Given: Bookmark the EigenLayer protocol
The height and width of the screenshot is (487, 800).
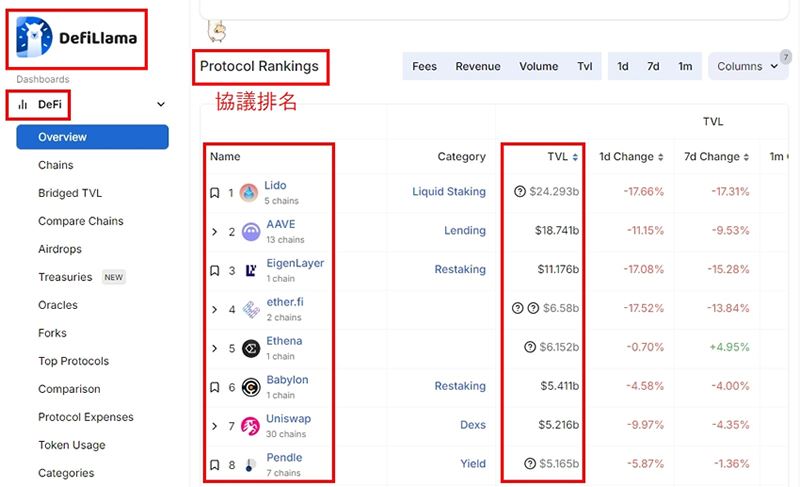Looking at the screenshot, I should click(x=215, y=270).
